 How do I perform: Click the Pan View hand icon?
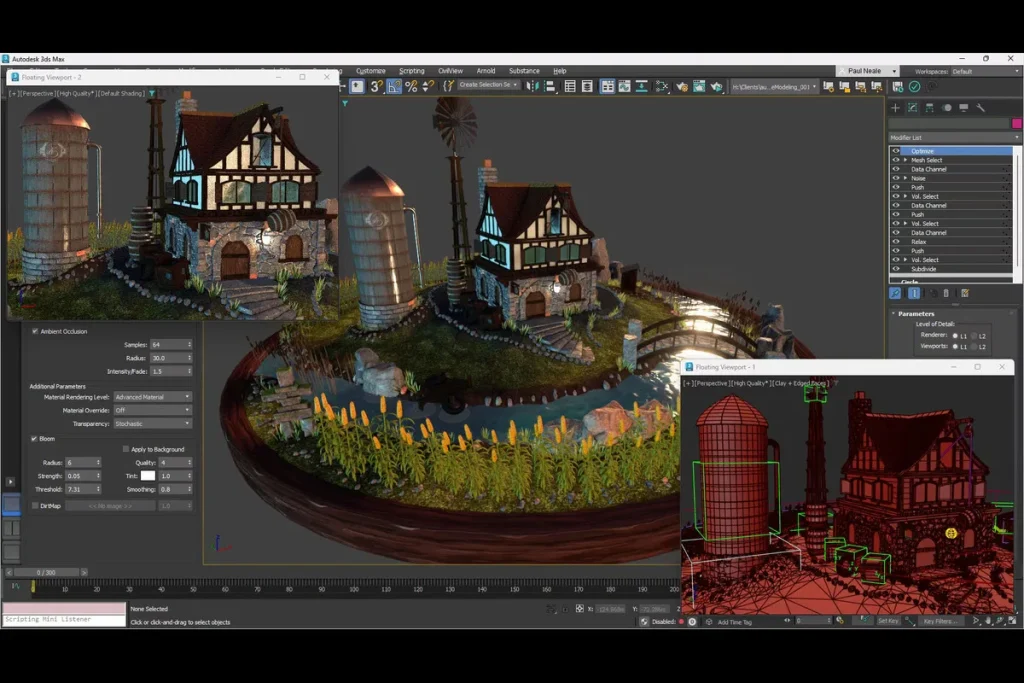click(988, 621)
